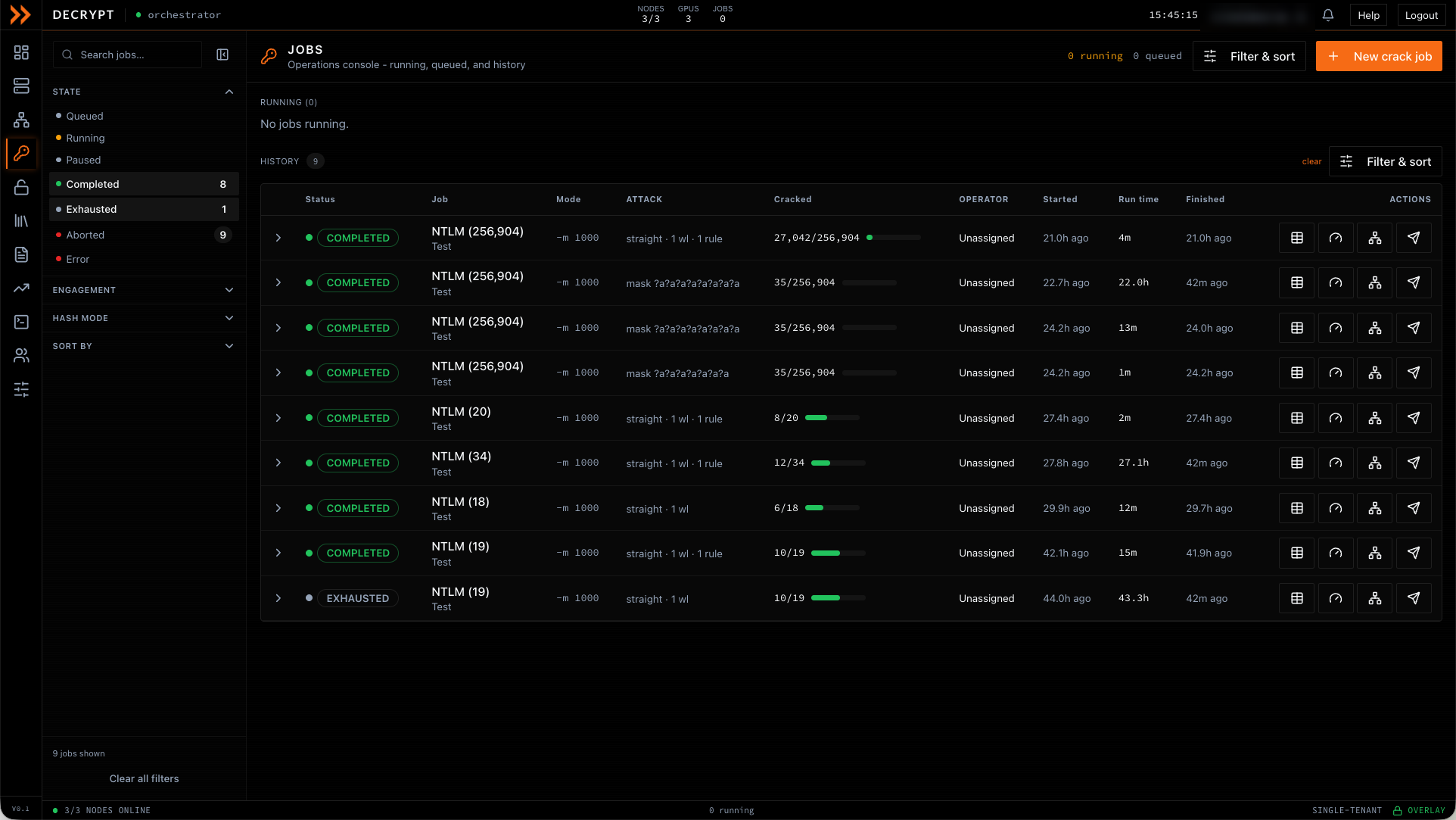
Task: Toggle the Running state filter
Action: 144,138
